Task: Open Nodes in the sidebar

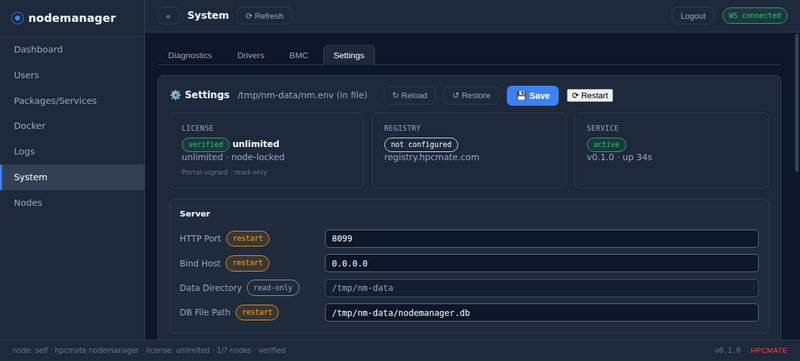Action: click(x=72, y=202)
